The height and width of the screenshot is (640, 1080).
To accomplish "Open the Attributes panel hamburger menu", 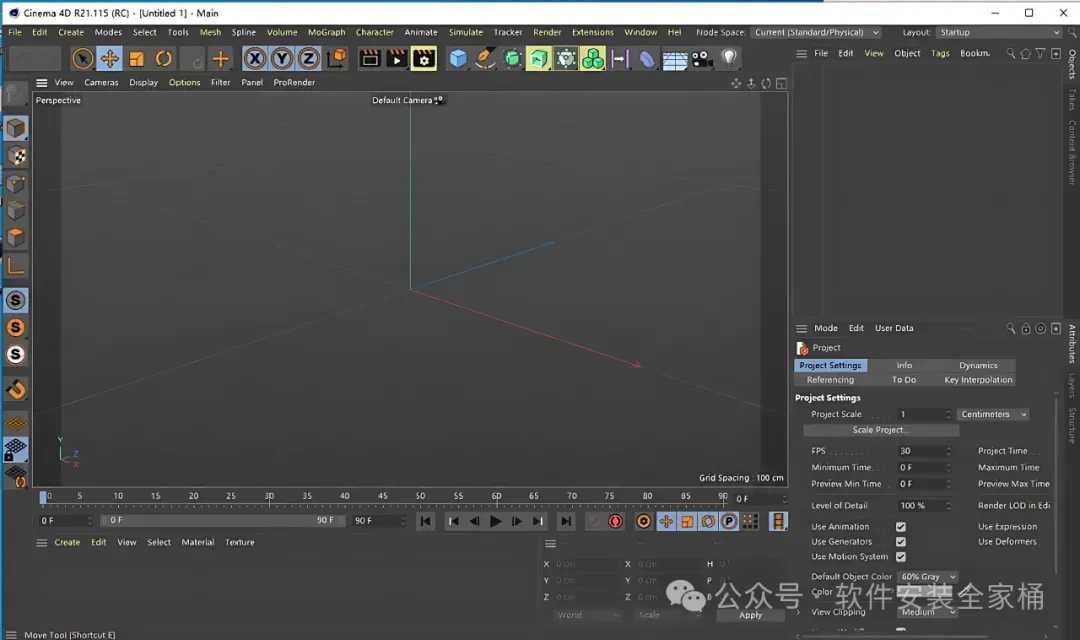I will pyautogui.click(x=801, y=329).
